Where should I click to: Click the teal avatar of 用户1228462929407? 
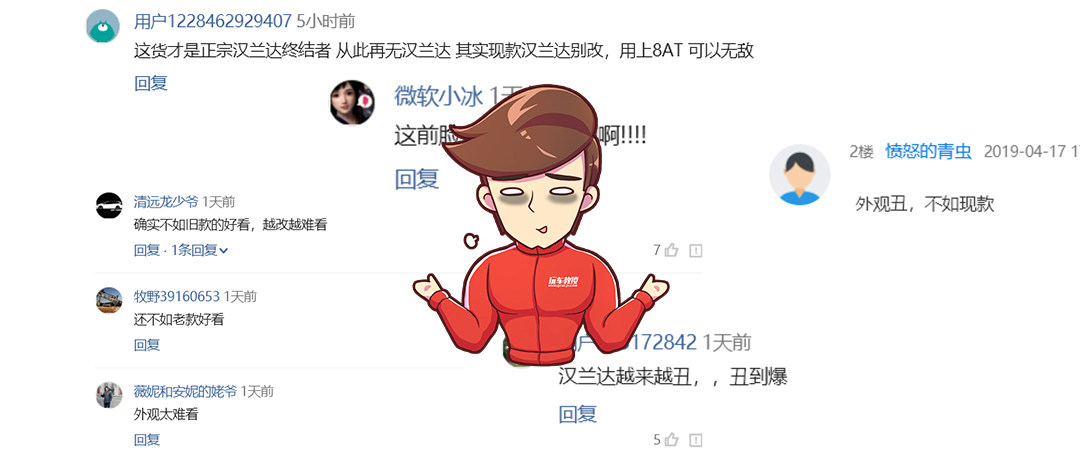103,26
